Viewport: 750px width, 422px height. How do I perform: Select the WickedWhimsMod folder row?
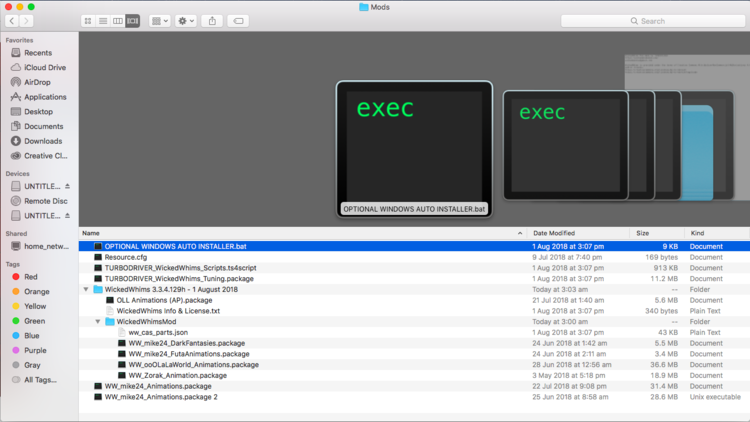pyautogui.click(x=414, y=322)
